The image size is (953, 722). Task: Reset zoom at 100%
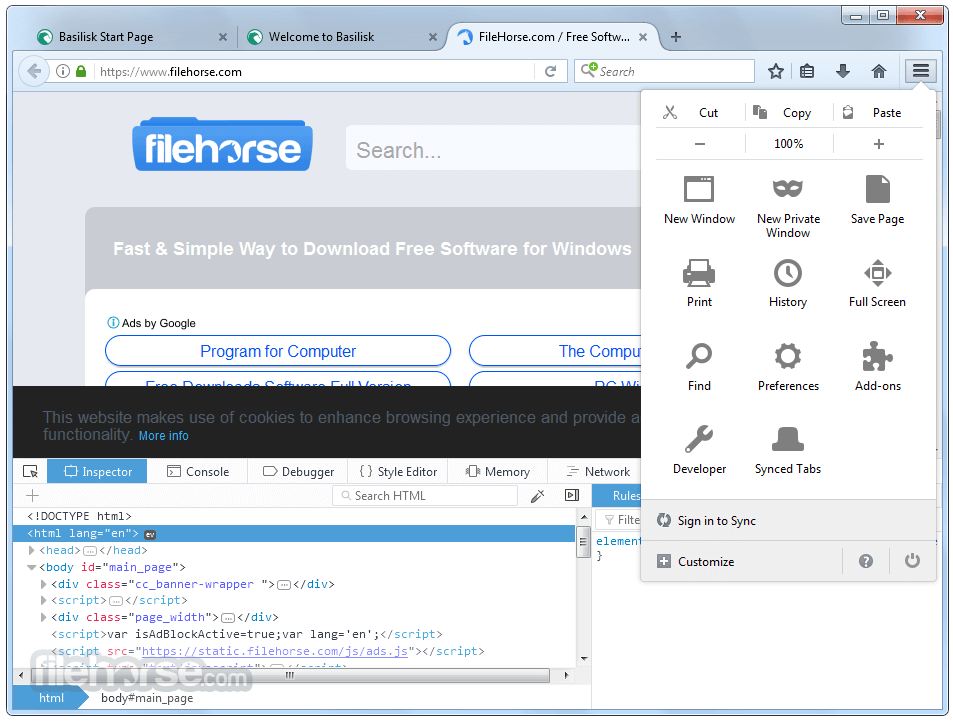789,144
